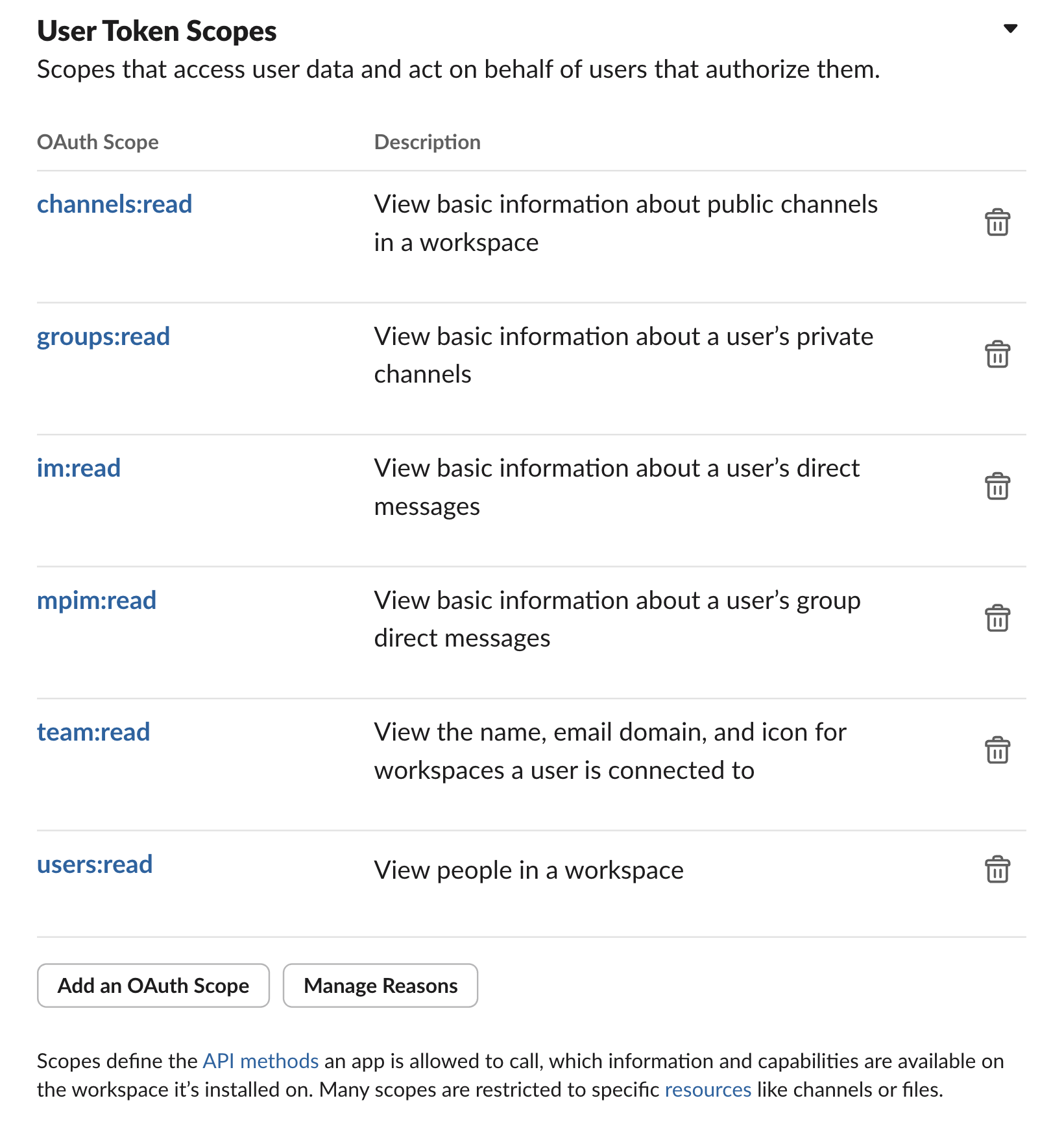Click trash icon next to im:read
Viewport: 1064px width, 1144px height.
click(x=997, y=486)
